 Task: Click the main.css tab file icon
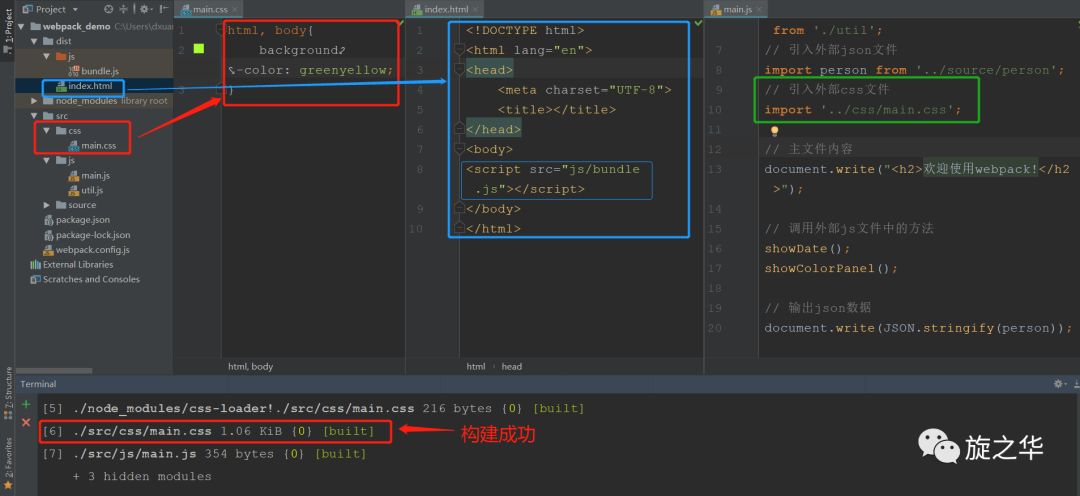pos(185,10)
